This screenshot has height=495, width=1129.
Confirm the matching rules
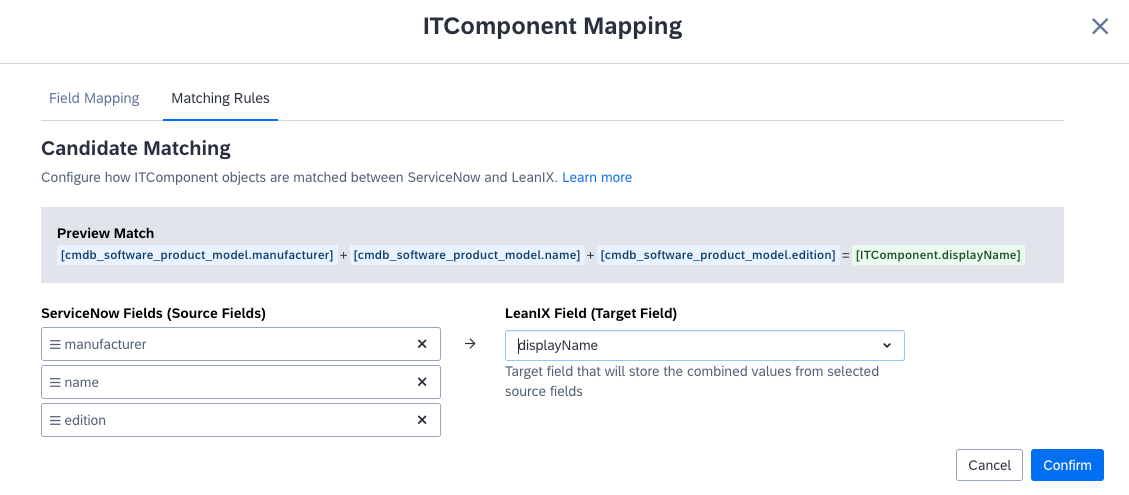(1067, 465)
